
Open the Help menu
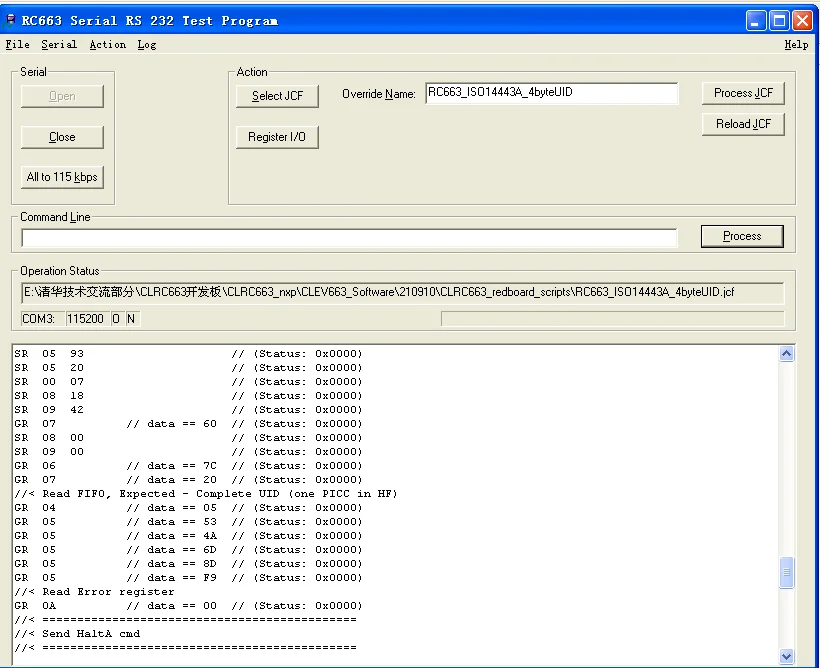796,45
